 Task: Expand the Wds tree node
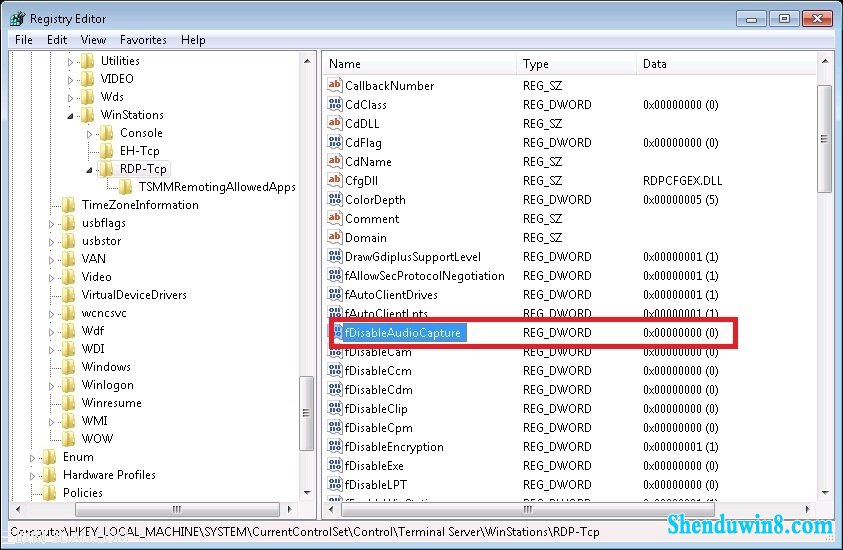(x=70, y=98)
